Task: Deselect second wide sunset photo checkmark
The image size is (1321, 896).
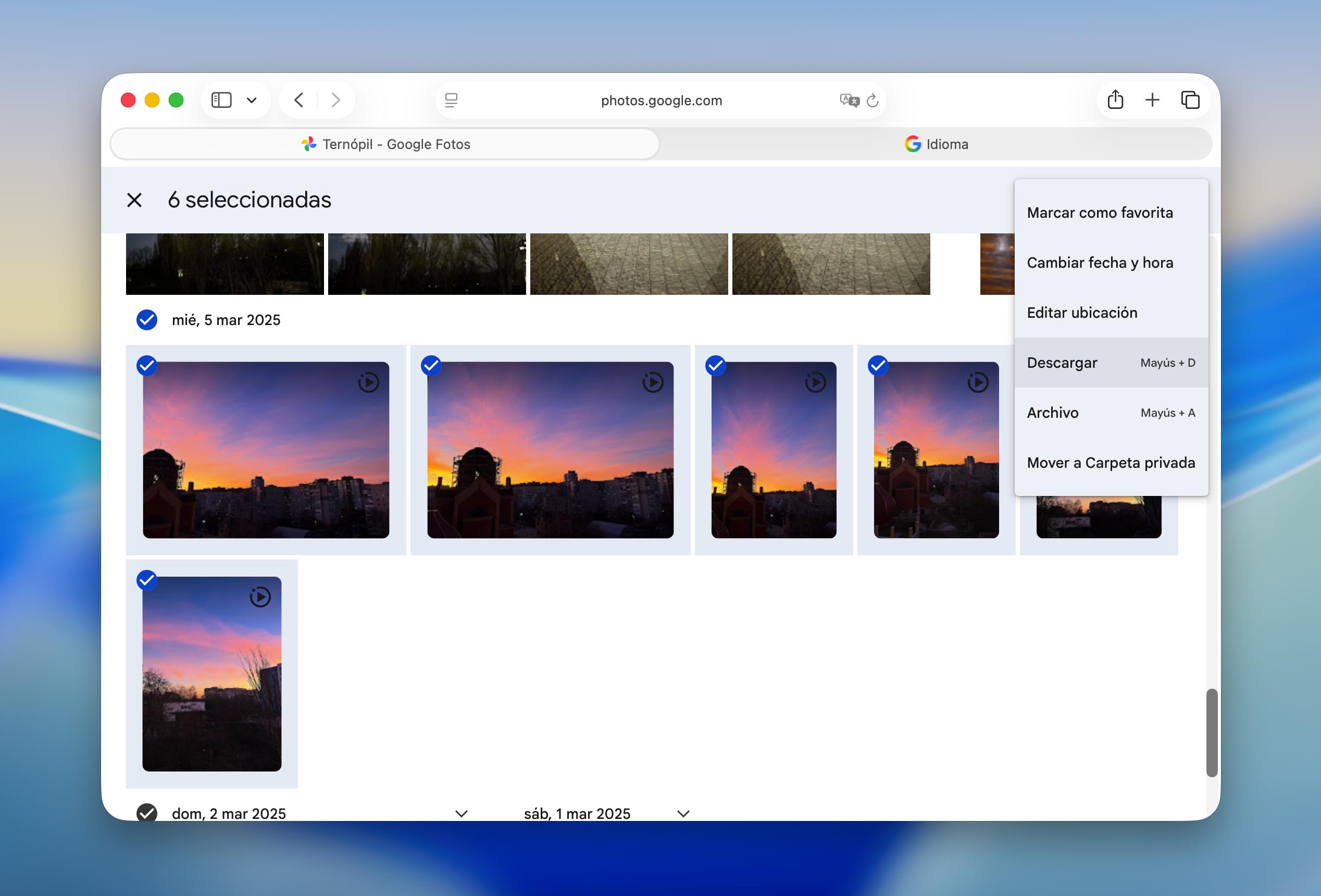Action: click(431, 366)
